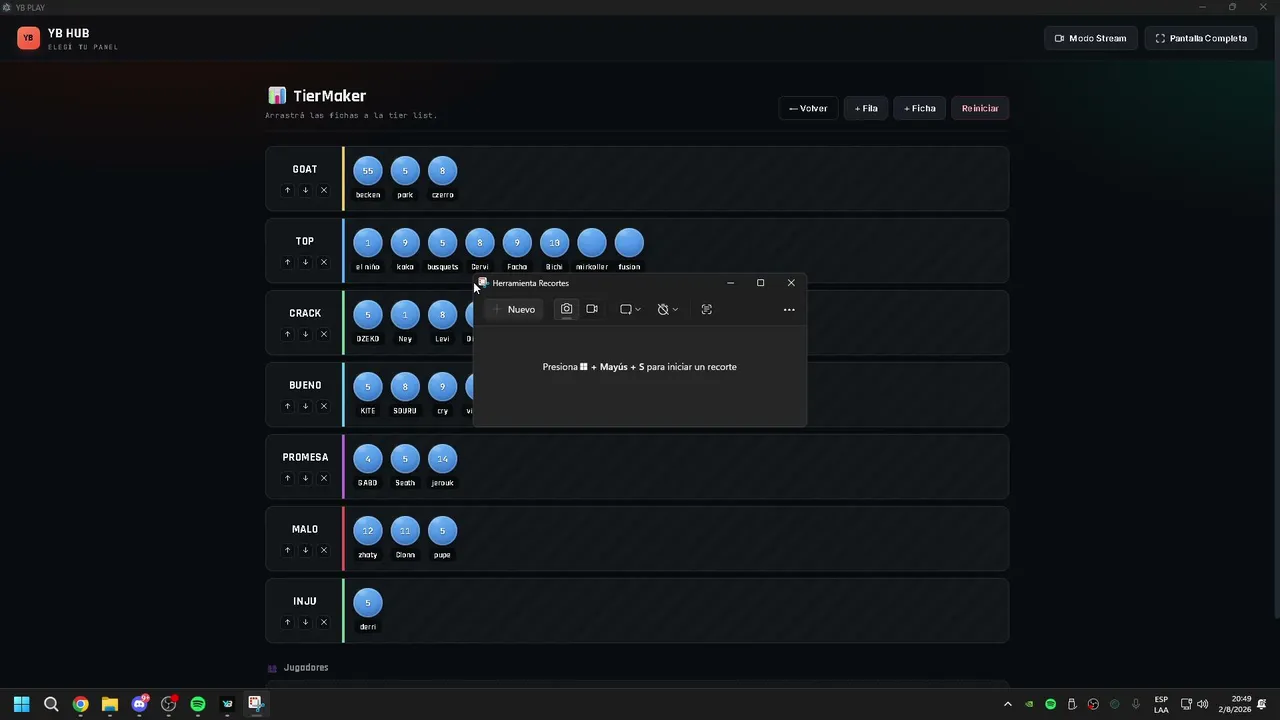Click the Jugadores section heading
The image size is (1280, 720).
306,668
